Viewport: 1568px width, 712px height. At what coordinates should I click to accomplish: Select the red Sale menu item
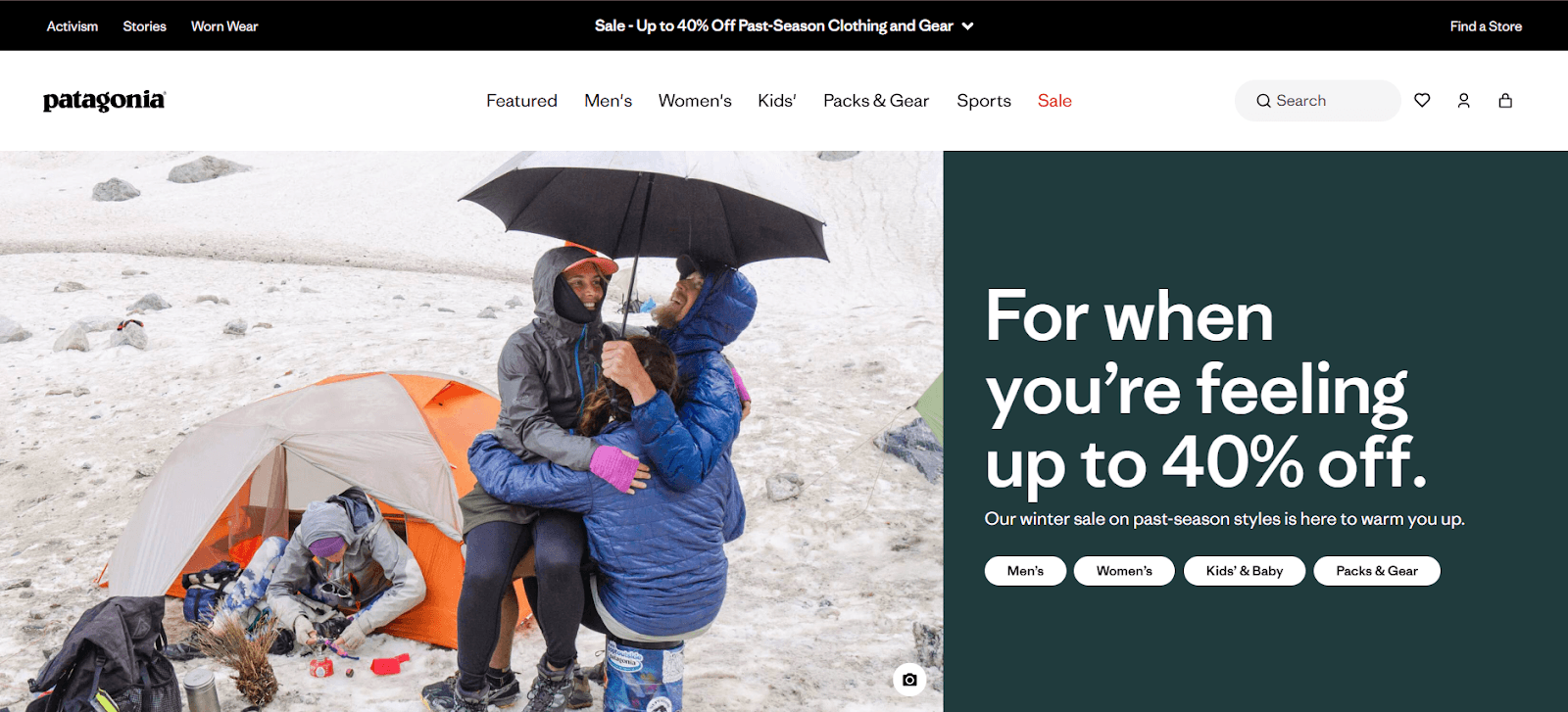click(1054, 101)
